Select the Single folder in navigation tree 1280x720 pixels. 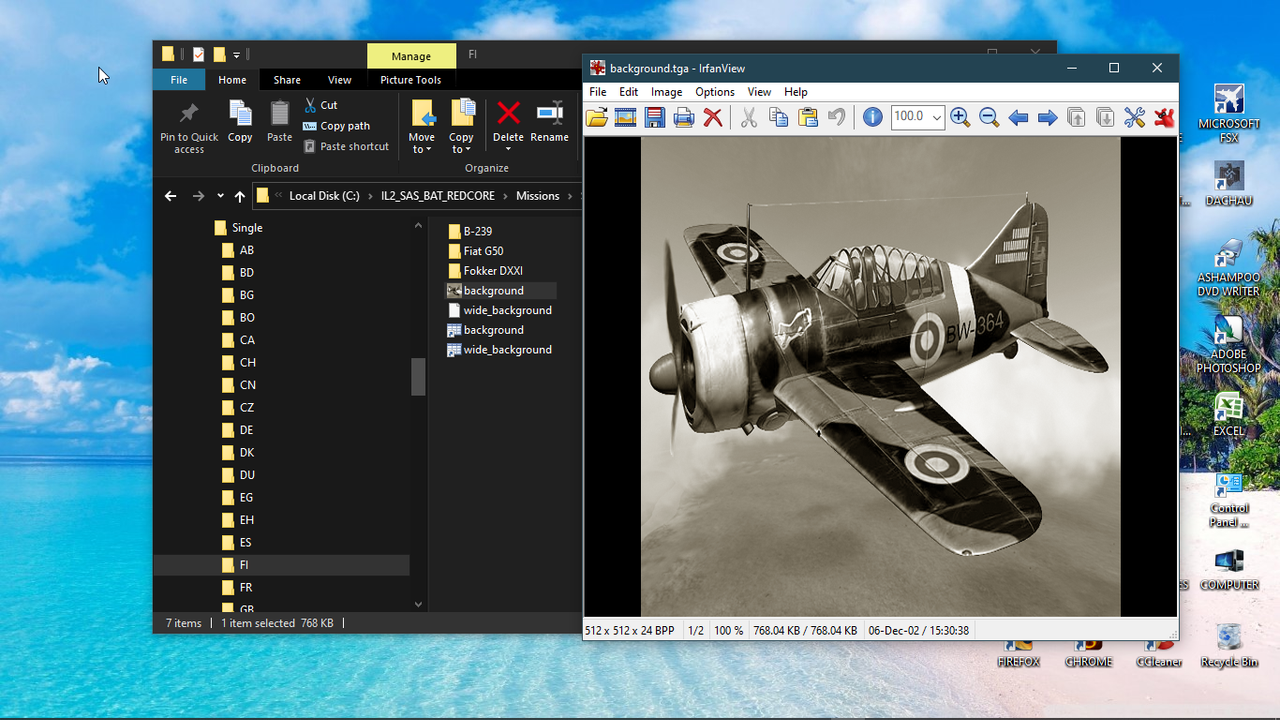click(x=238, y=228)
